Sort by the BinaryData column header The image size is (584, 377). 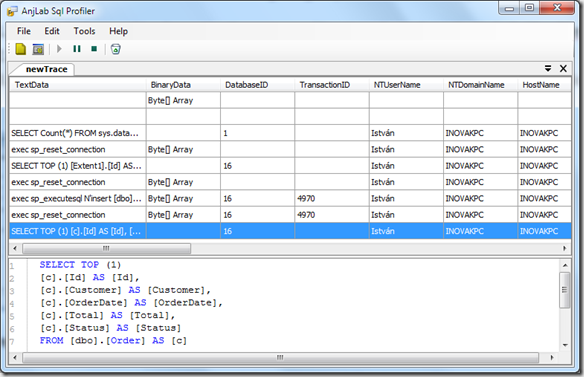tap(183, 85)
